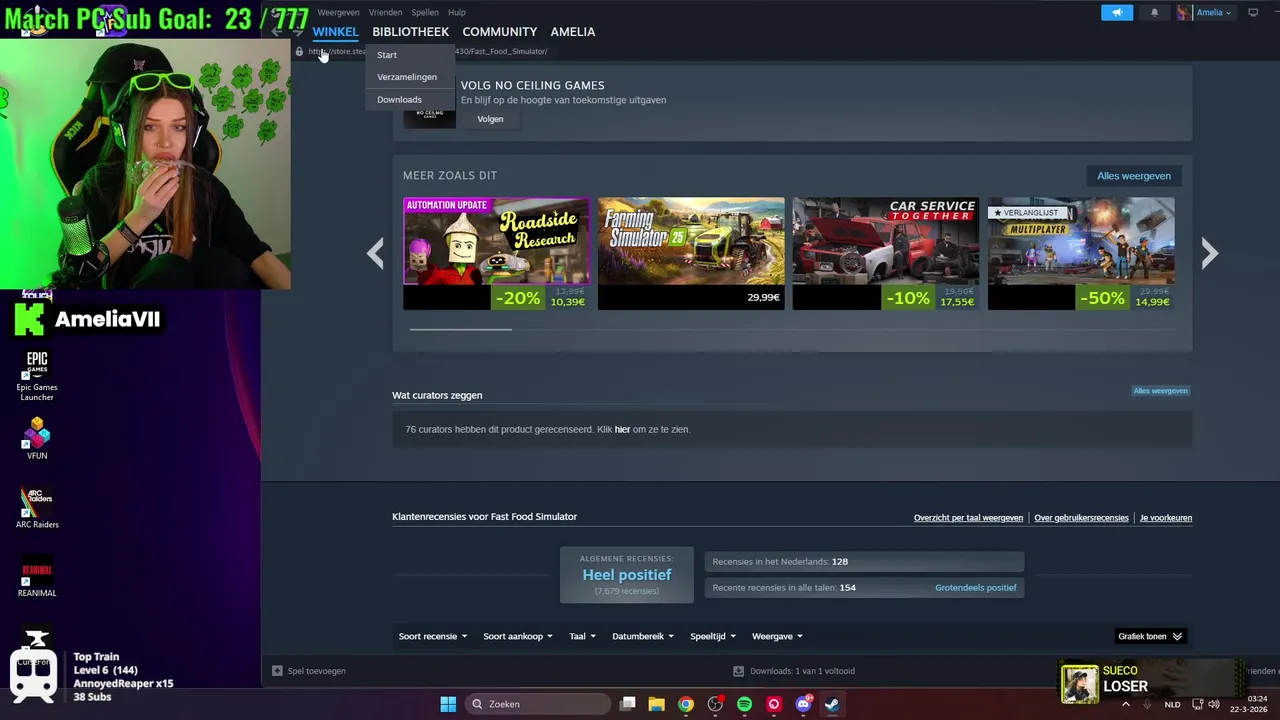1280x720 pixels.
Task: Open the COMMUNITY tab
Action: point(499,32)
